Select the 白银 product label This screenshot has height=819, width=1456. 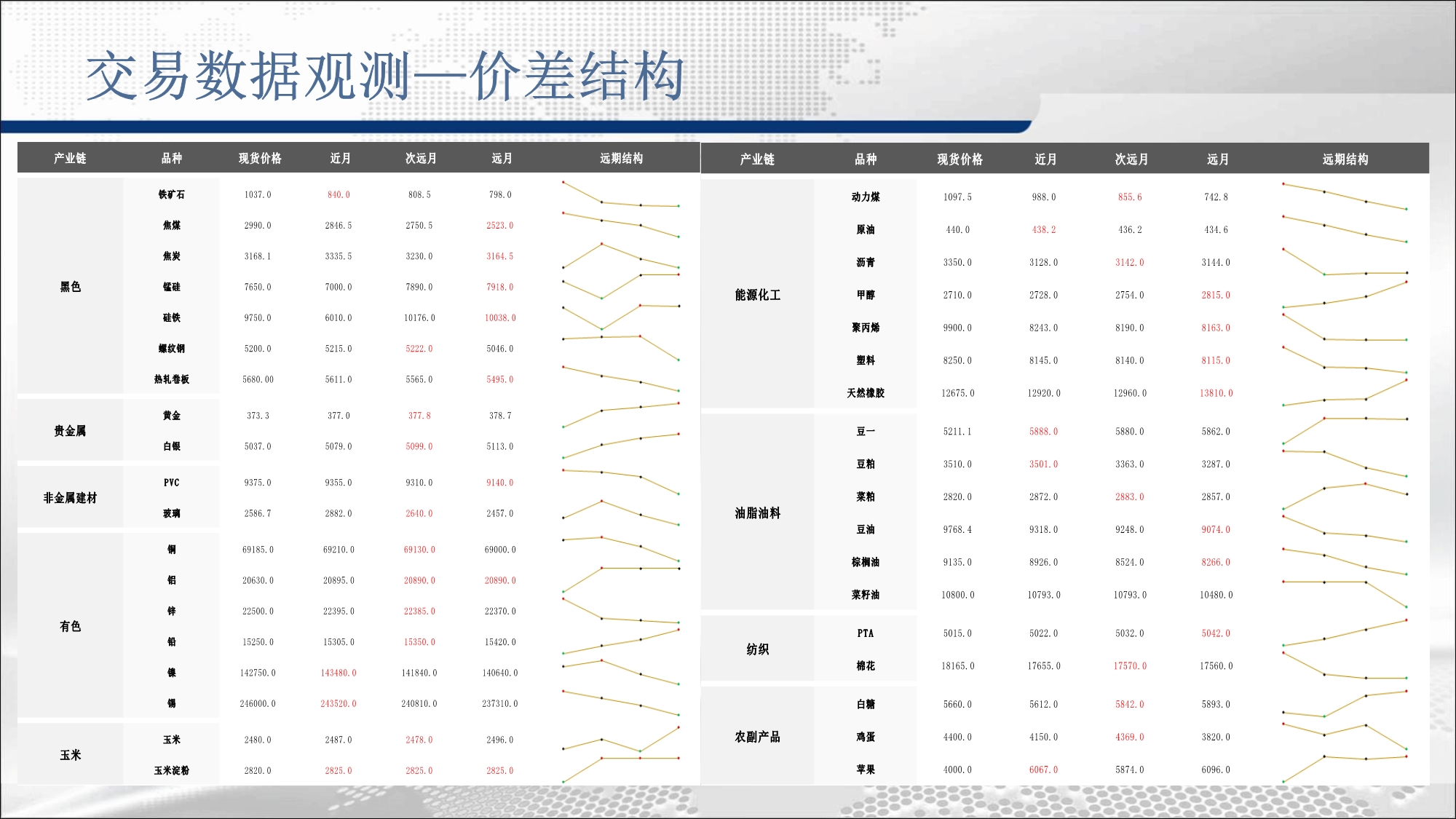(172, 446)
